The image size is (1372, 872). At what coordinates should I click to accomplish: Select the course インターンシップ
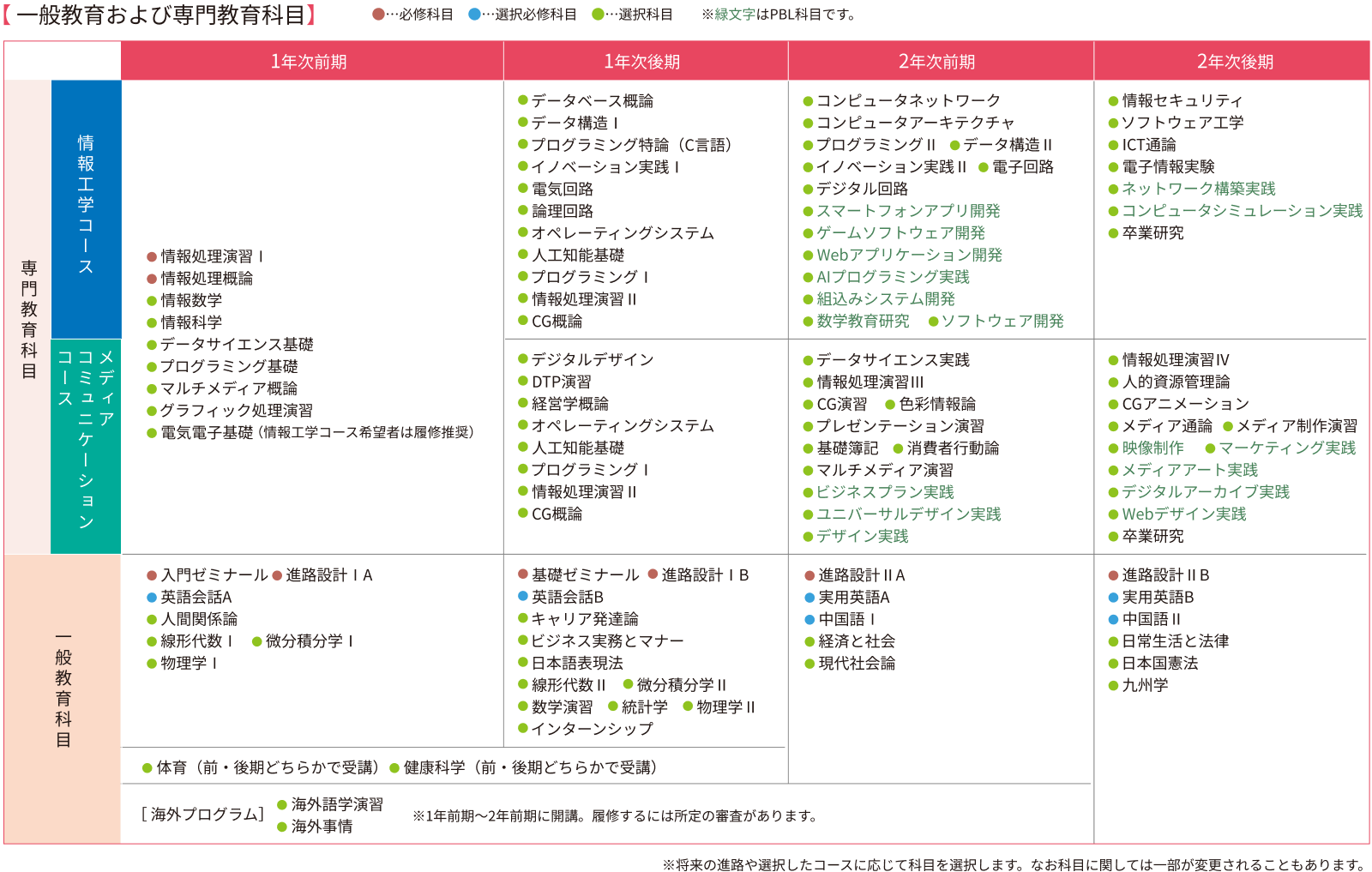click(x=586, y=729)
